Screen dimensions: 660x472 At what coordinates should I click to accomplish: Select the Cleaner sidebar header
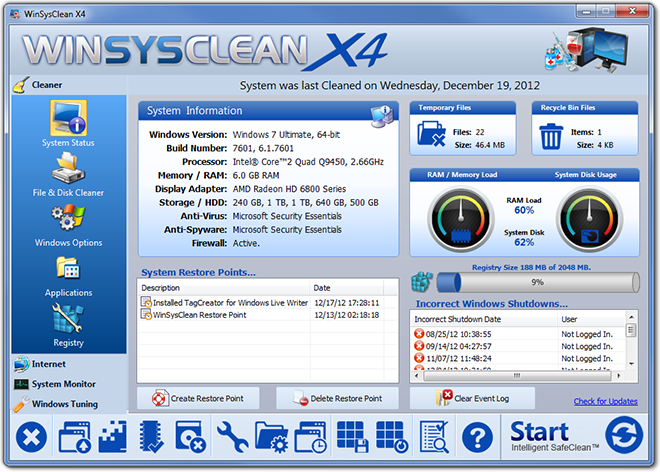pos(46,85)
